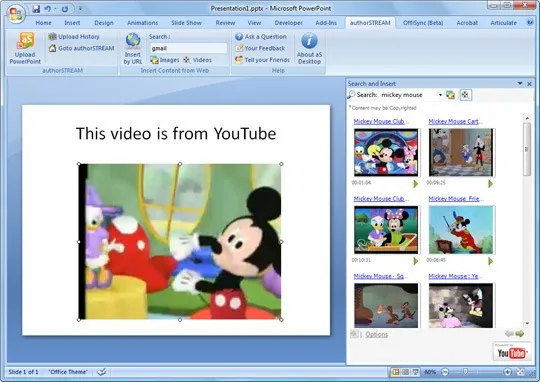Screen dimensions: 540x382
Task: Open the Add-Ins tab
Action: pyautogui.click(x=326, y=23)
